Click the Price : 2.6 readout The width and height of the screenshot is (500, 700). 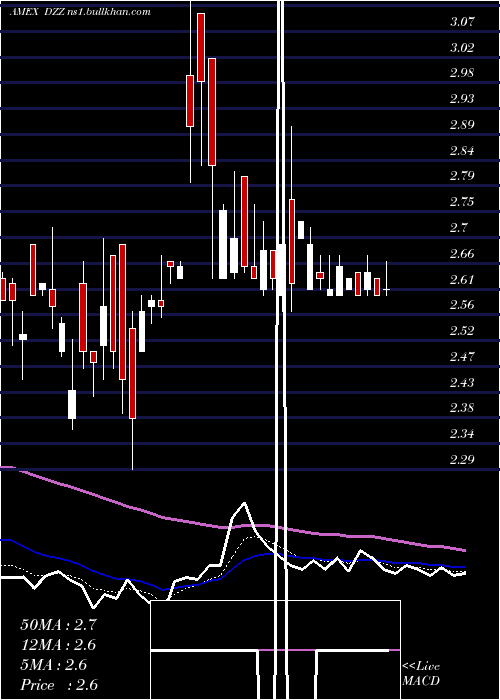[59, 685]
